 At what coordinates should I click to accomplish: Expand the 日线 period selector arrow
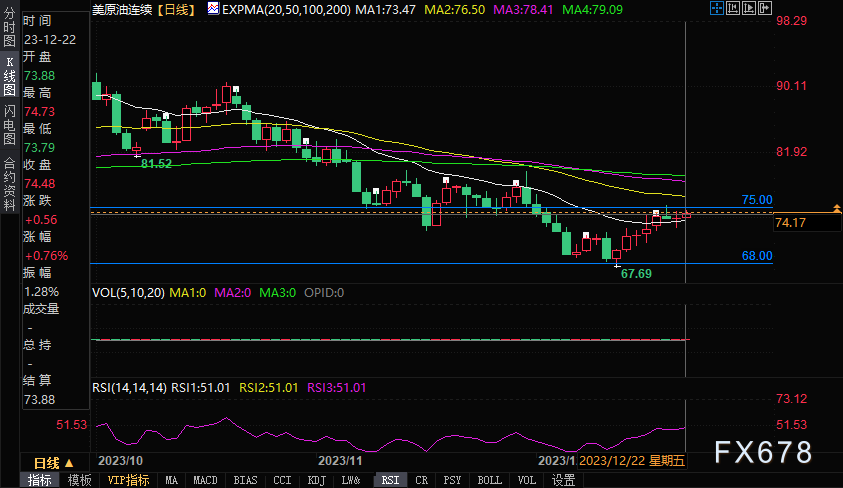tap(69, 463)
